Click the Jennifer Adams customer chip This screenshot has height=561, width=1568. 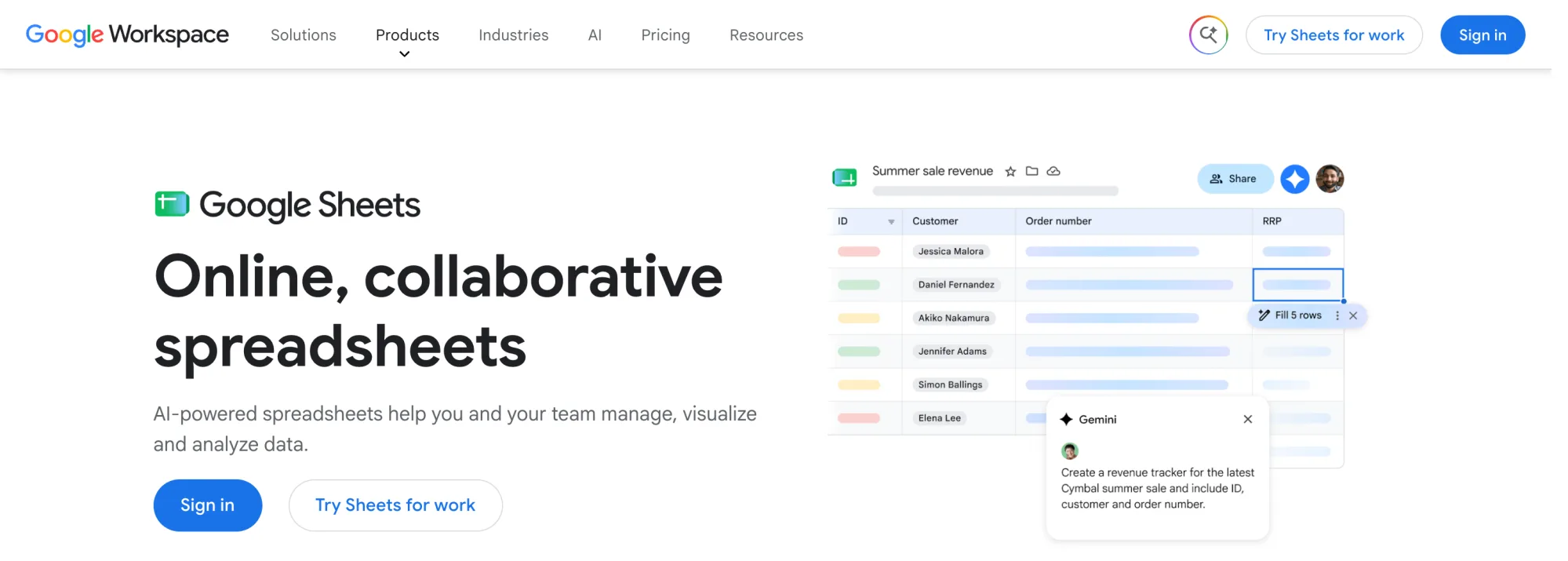[952, 352]
